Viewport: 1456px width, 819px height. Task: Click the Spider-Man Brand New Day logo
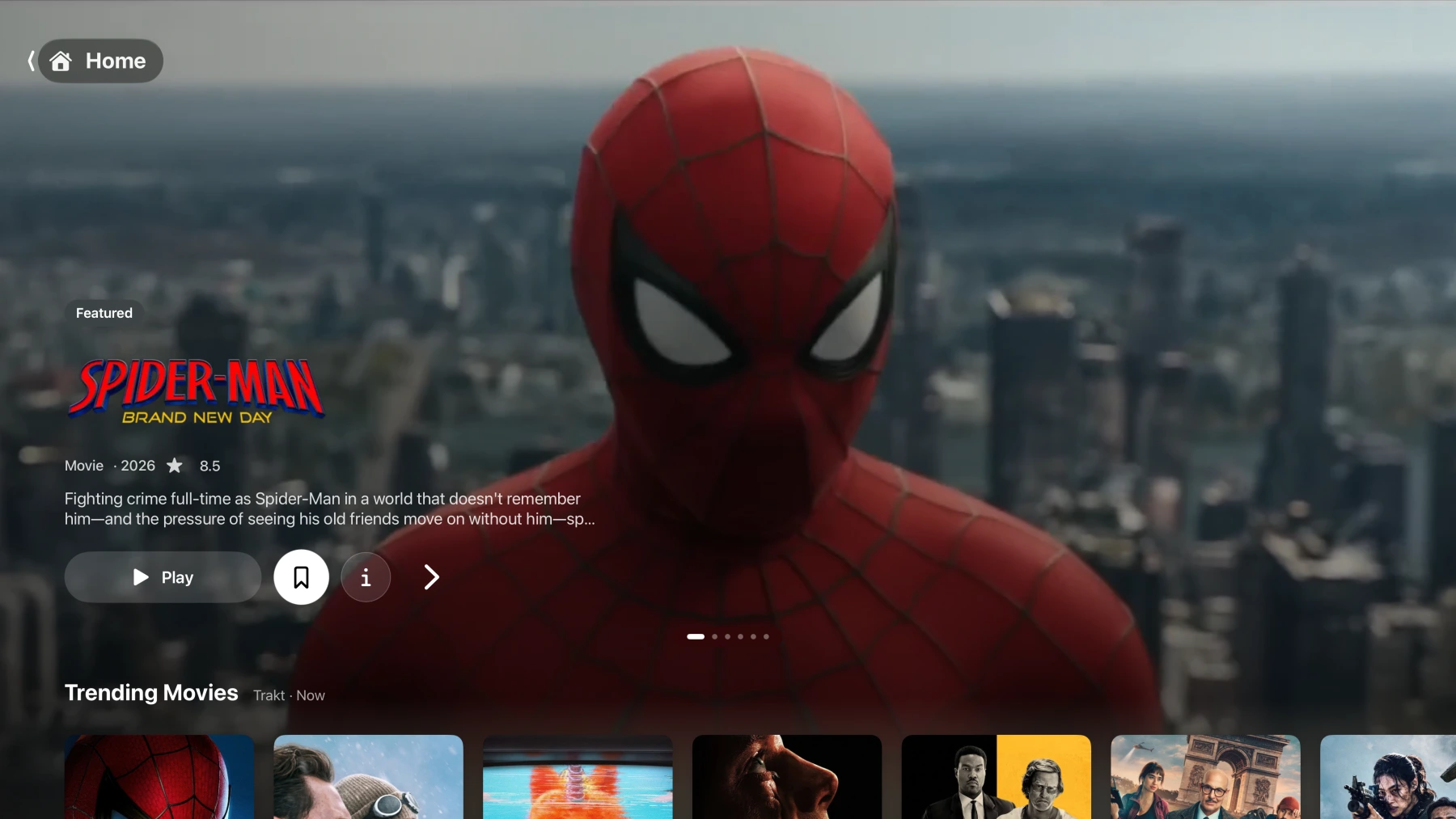click(197, 391)
